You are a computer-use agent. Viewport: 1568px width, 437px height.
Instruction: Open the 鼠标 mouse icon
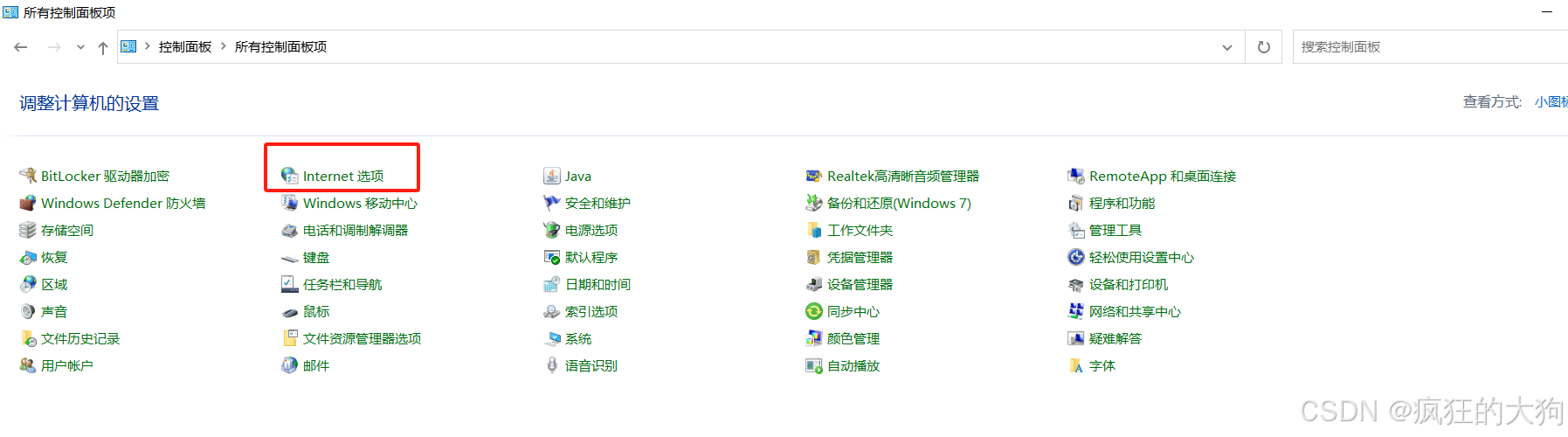point(290,311)
